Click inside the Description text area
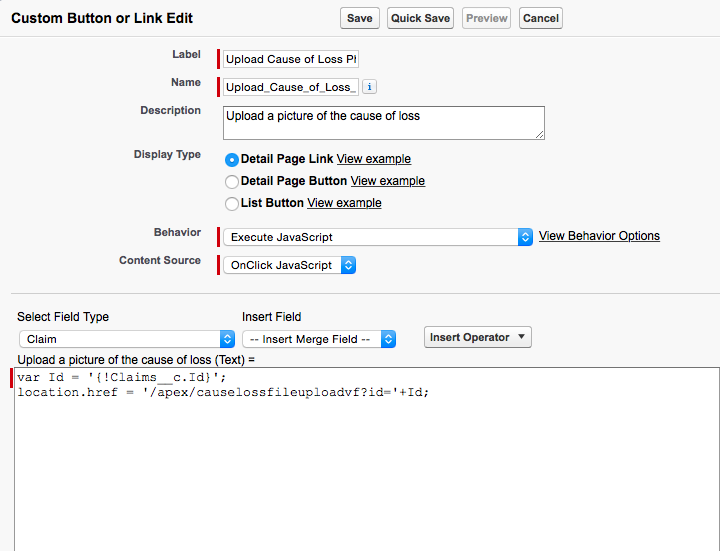 point(383,122)
